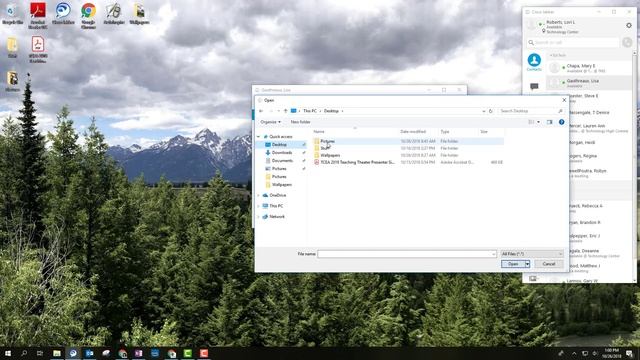Expand This PC in navigation pane
Viewport: 640px width, 360px height.
tap(258, 206)
